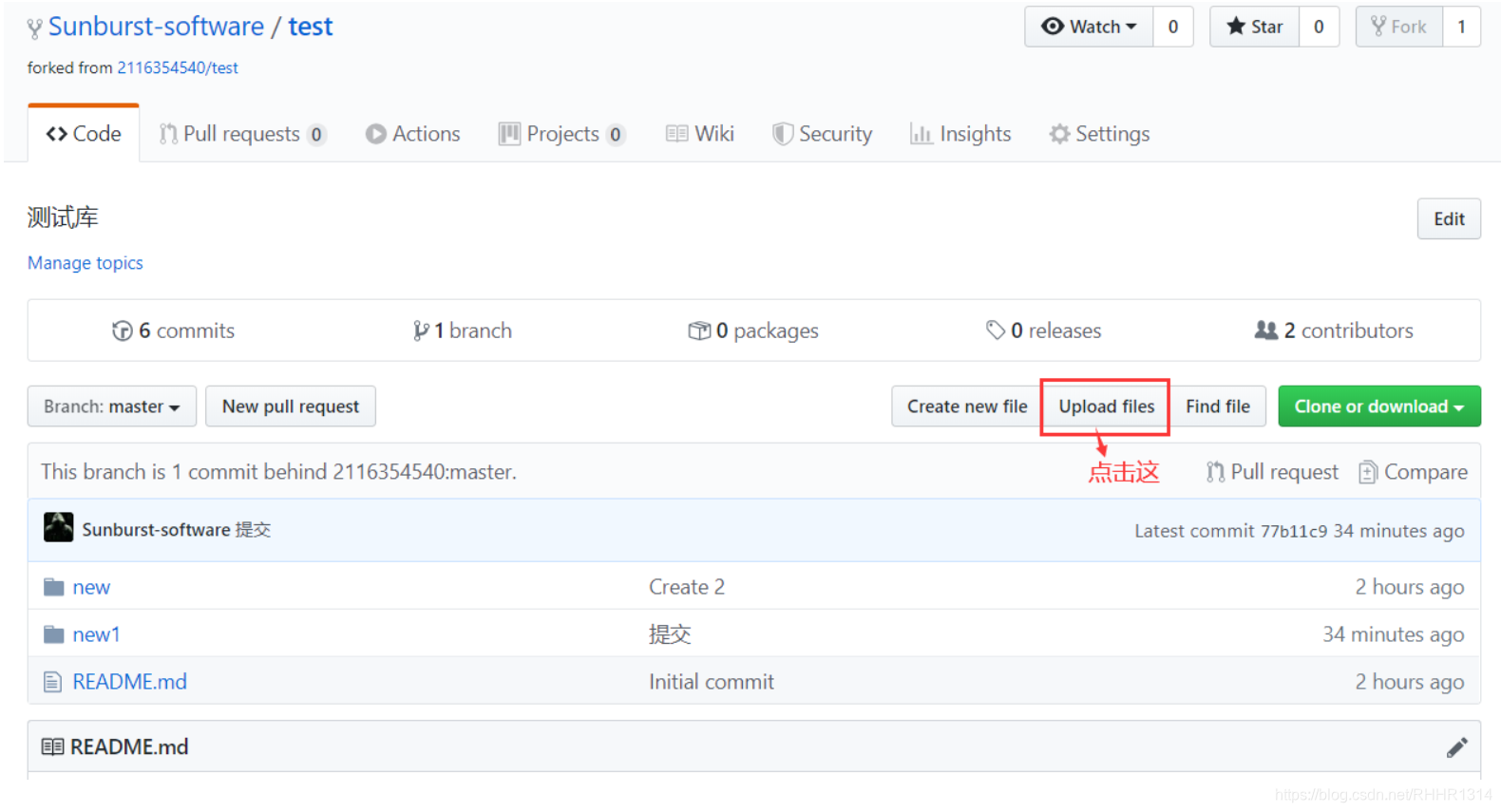This screenshot has width=1501, height=812.
Task: Switch to the Actions tab
Action: tap(412, 134)
